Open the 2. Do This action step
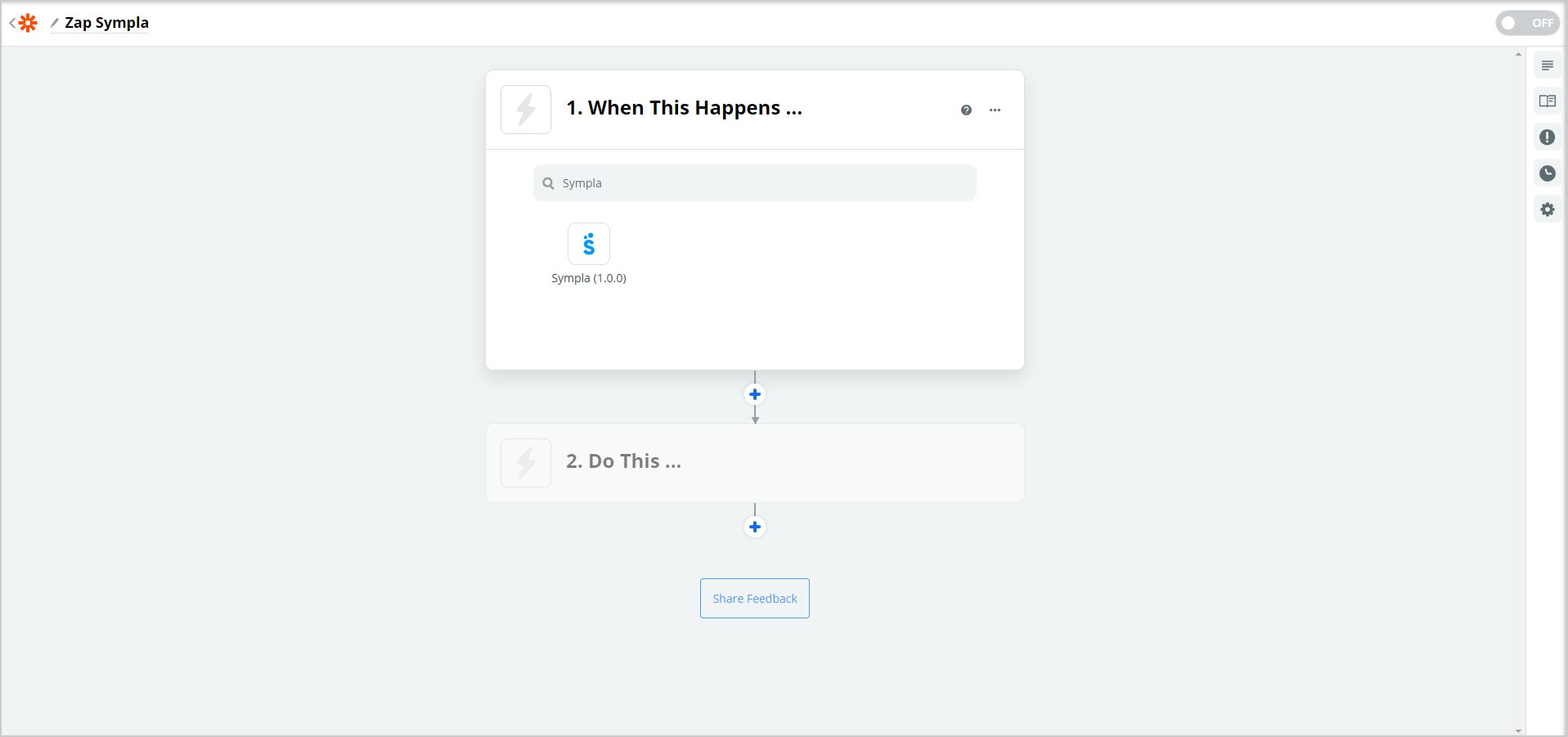Viewport: 1568px width, 737px height. [755, 463]
